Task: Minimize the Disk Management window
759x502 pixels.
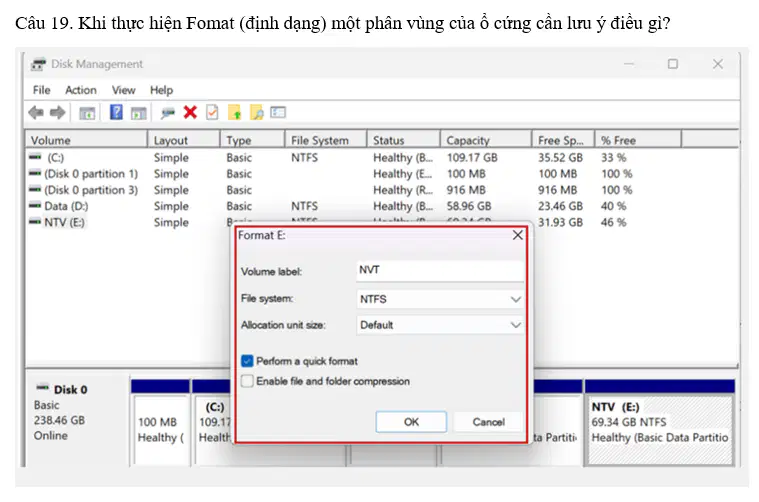Action: pos(629,64)
